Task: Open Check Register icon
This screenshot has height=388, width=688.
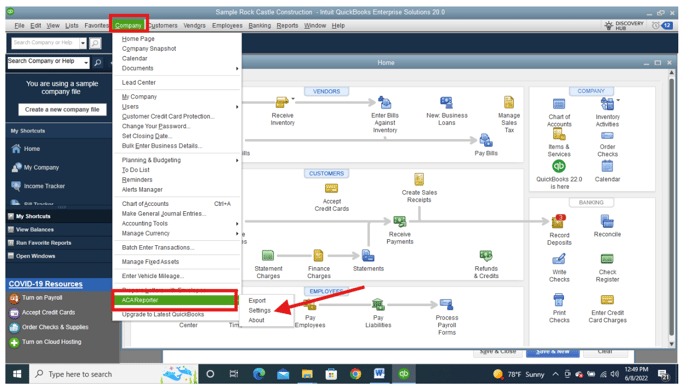Action: [x=607, y=259]
